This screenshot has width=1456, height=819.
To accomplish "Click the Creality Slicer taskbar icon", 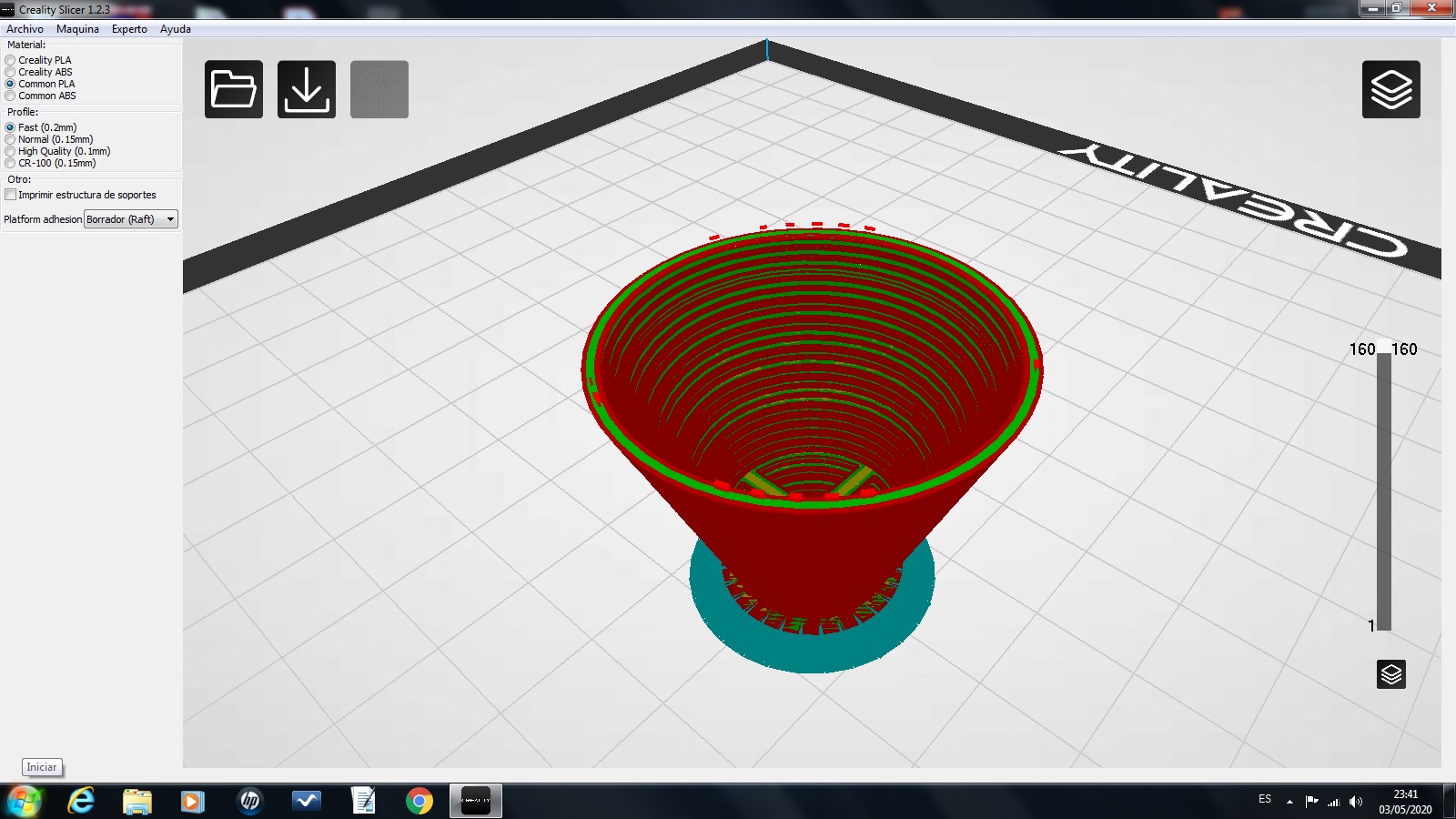I will 475,801.
